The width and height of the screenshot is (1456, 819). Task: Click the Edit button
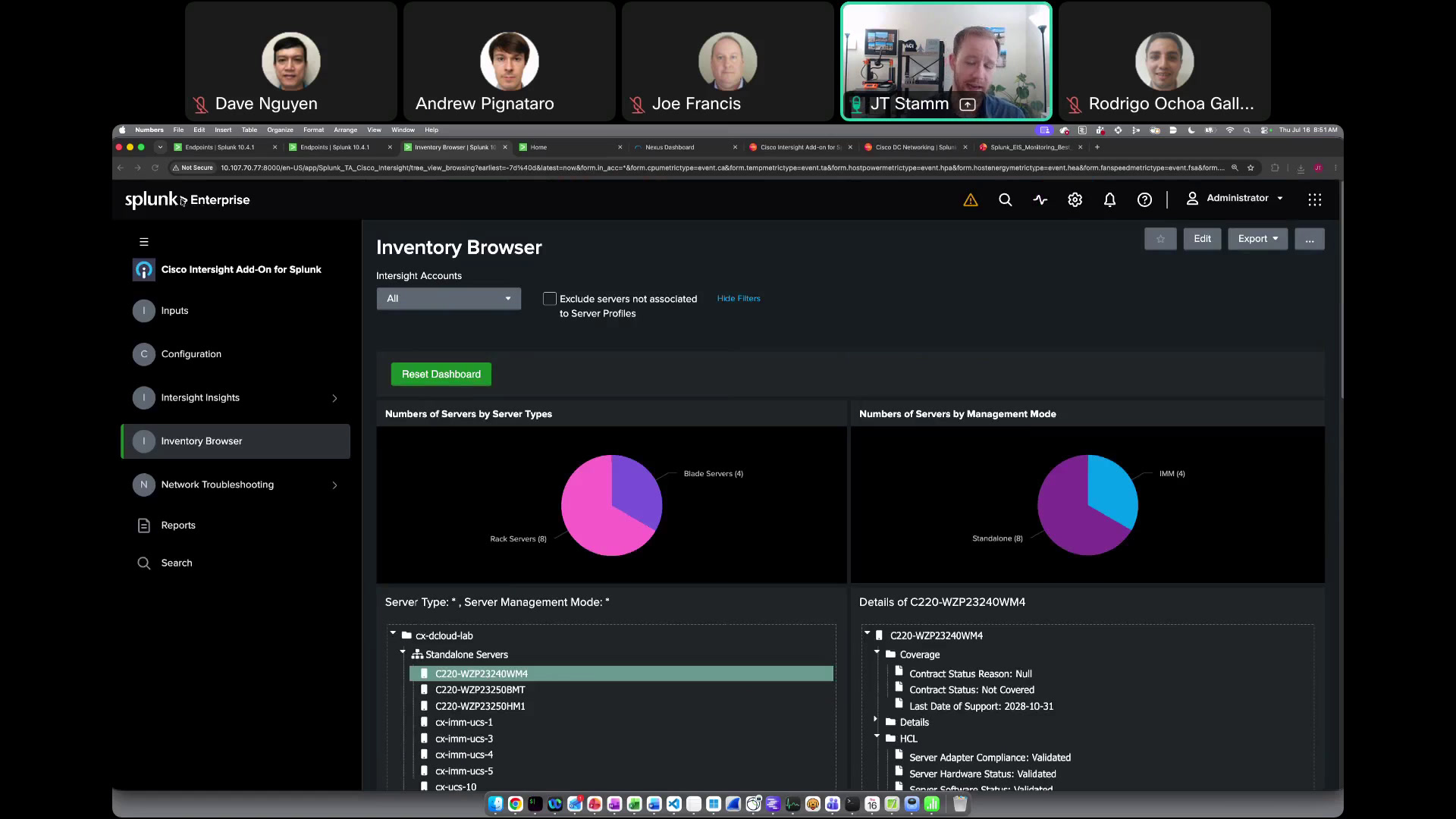pyautogui.click(x=1202, y=239)
